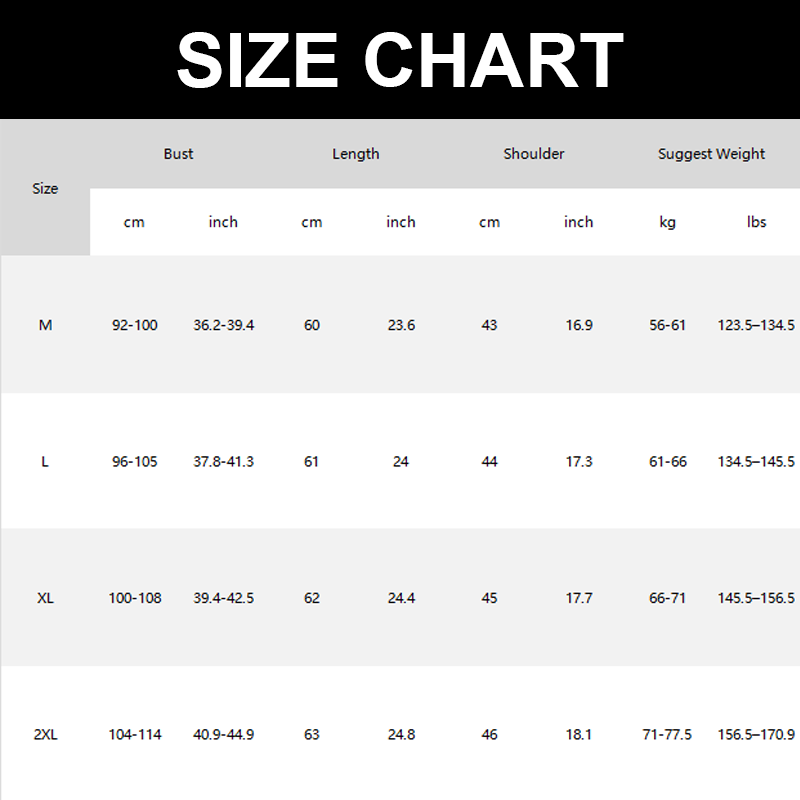Click the 2XL size row label

click(x=45, y=735)
